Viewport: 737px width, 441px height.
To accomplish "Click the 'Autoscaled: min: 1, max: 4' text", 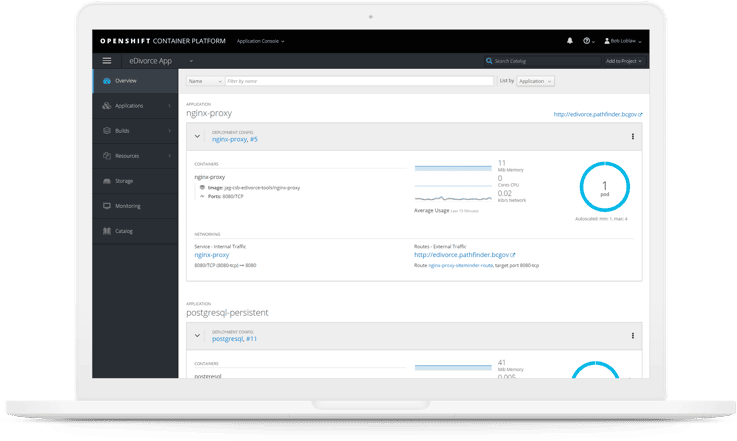I will coord(601,219).
